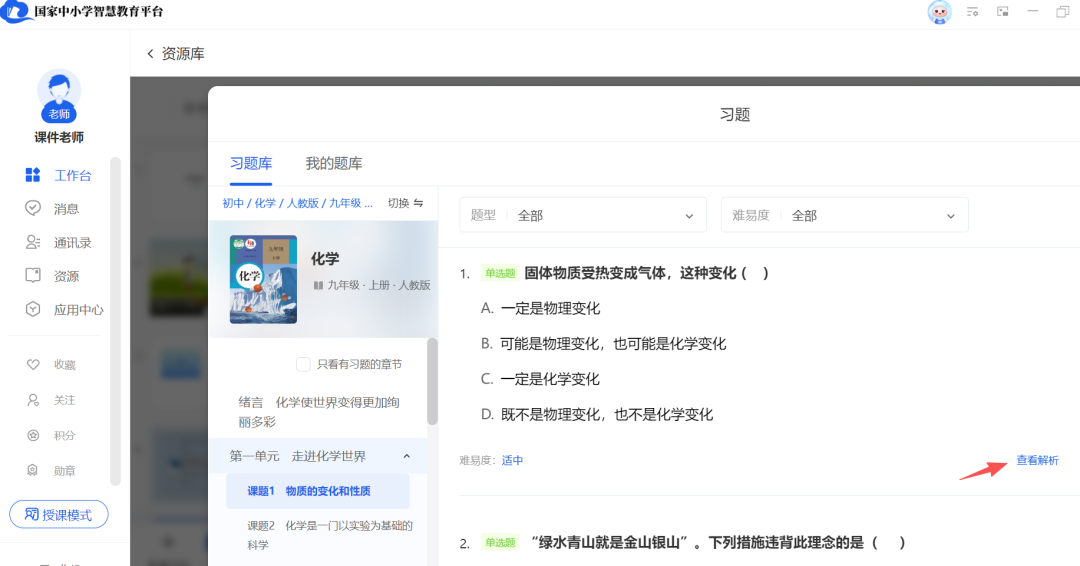Click the chapter list vertical scrollbar
This screenshot has width=1080, height=566.
pos(432,382)
